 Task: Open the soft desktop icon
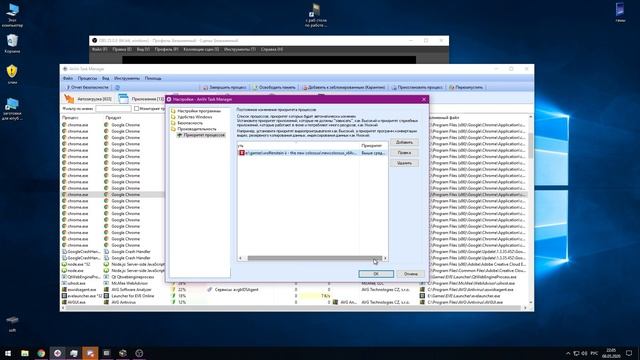click(x=12, y=324)
